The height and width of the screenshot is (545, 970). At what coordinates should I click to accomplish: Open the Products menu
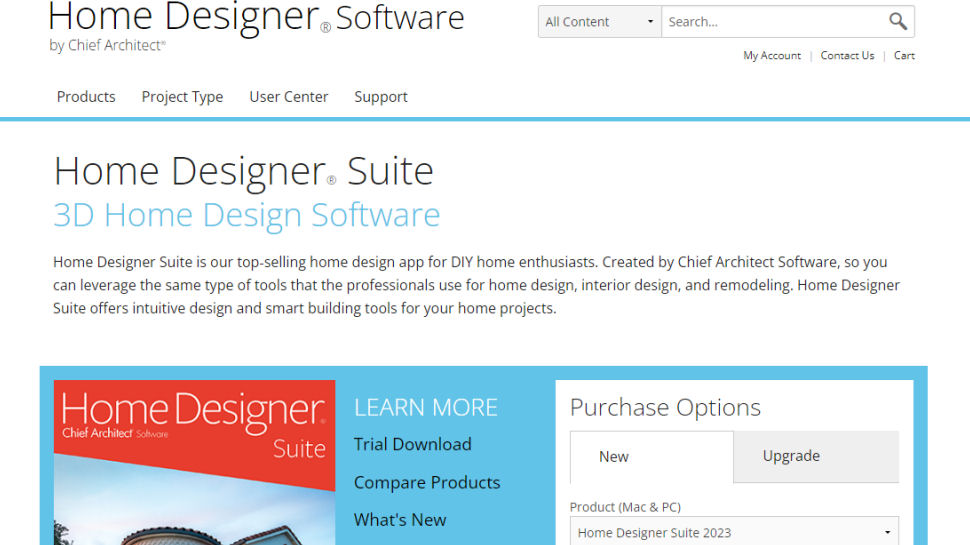[x=86, y=97]
